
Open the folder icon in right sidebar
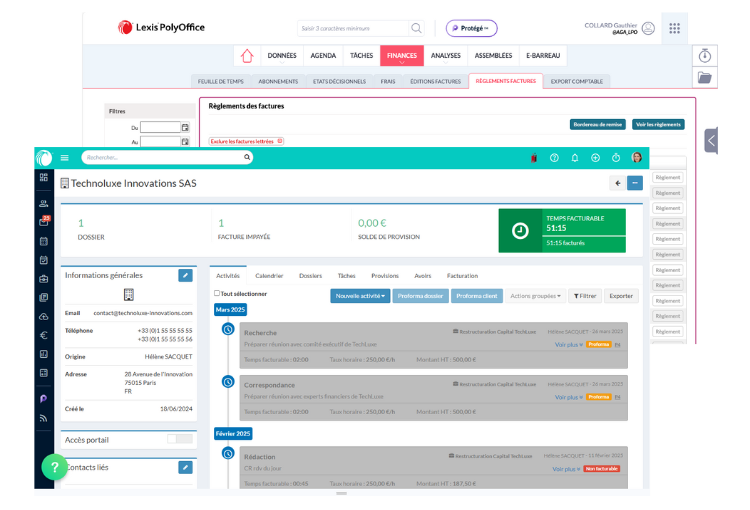[x=704, y=78]
